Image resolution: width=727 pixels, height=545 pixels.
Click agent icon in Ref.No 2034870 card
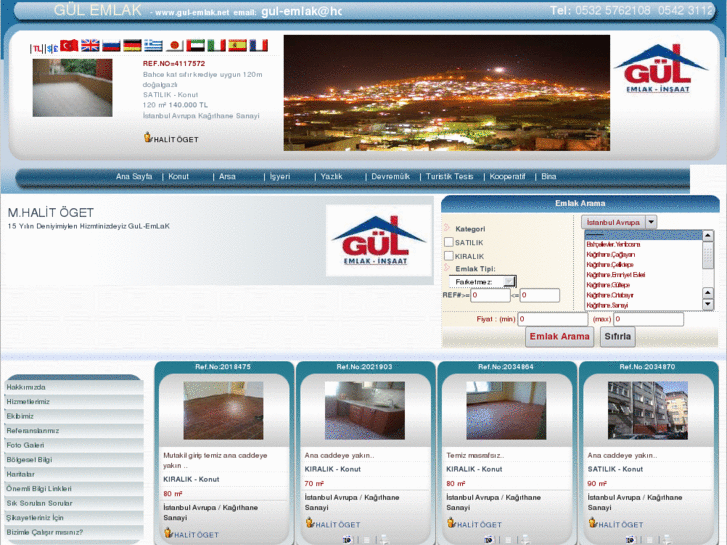[x=593, y=523]
